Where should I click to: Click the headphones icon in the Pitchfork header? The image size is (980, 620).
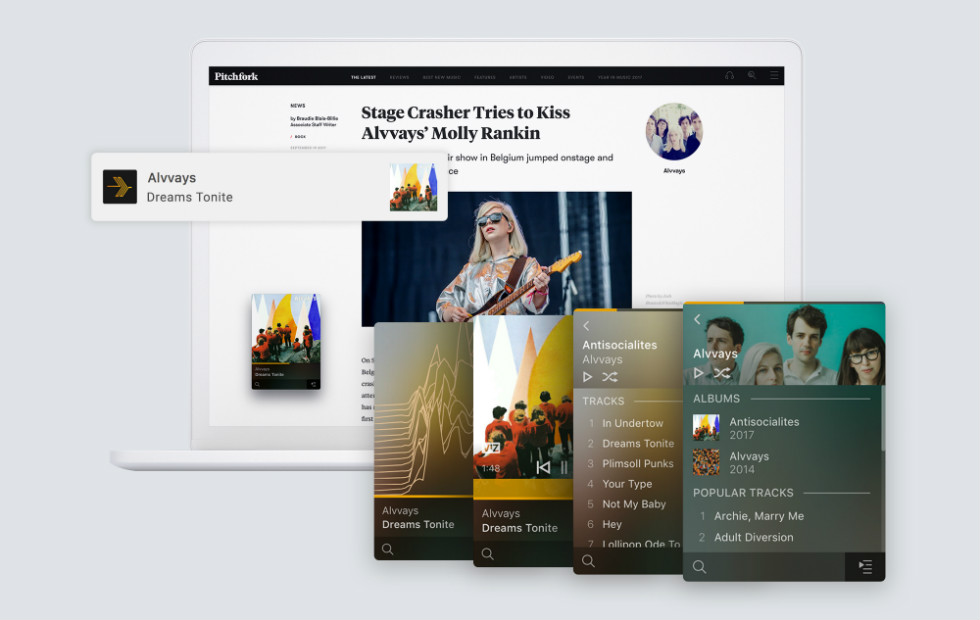pos(730,76)
